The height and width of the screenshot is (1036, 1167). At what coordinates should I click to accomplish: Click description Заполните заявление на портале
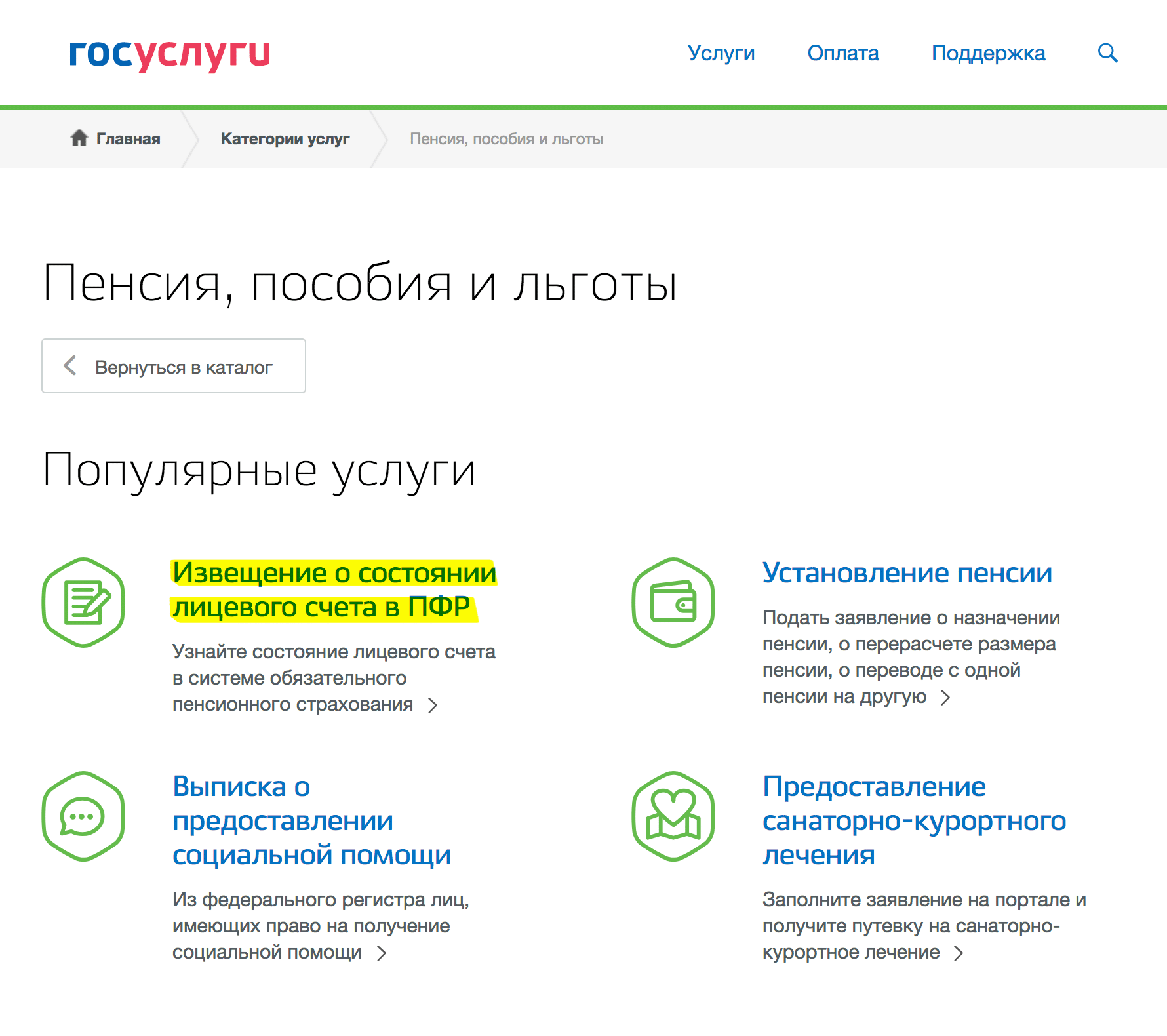pos(924,926)
